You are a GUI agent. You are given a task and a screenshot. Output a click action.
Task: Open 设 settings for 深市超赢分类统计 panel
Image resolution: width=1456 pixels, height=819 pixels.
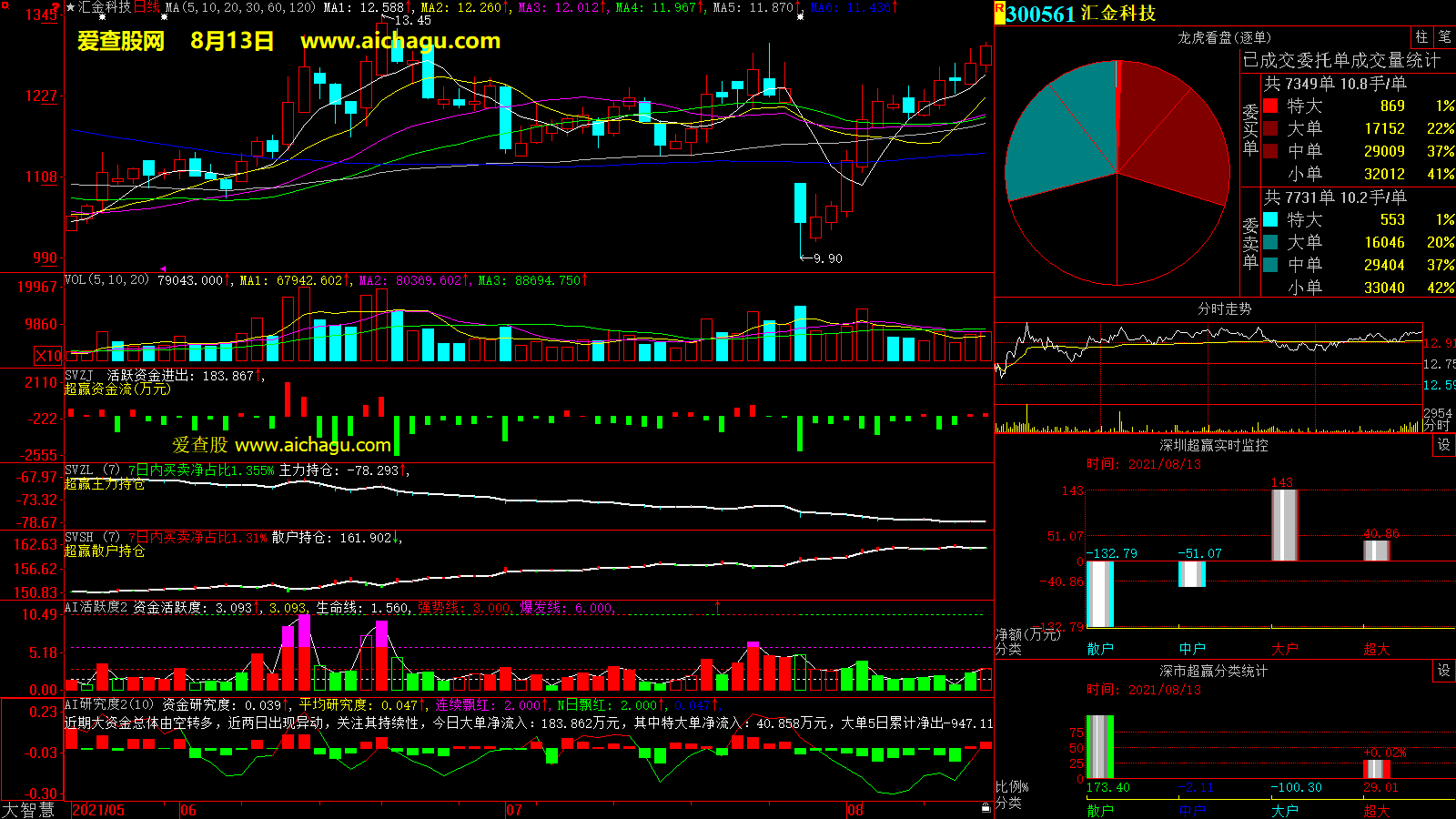tap(1443, 671)
